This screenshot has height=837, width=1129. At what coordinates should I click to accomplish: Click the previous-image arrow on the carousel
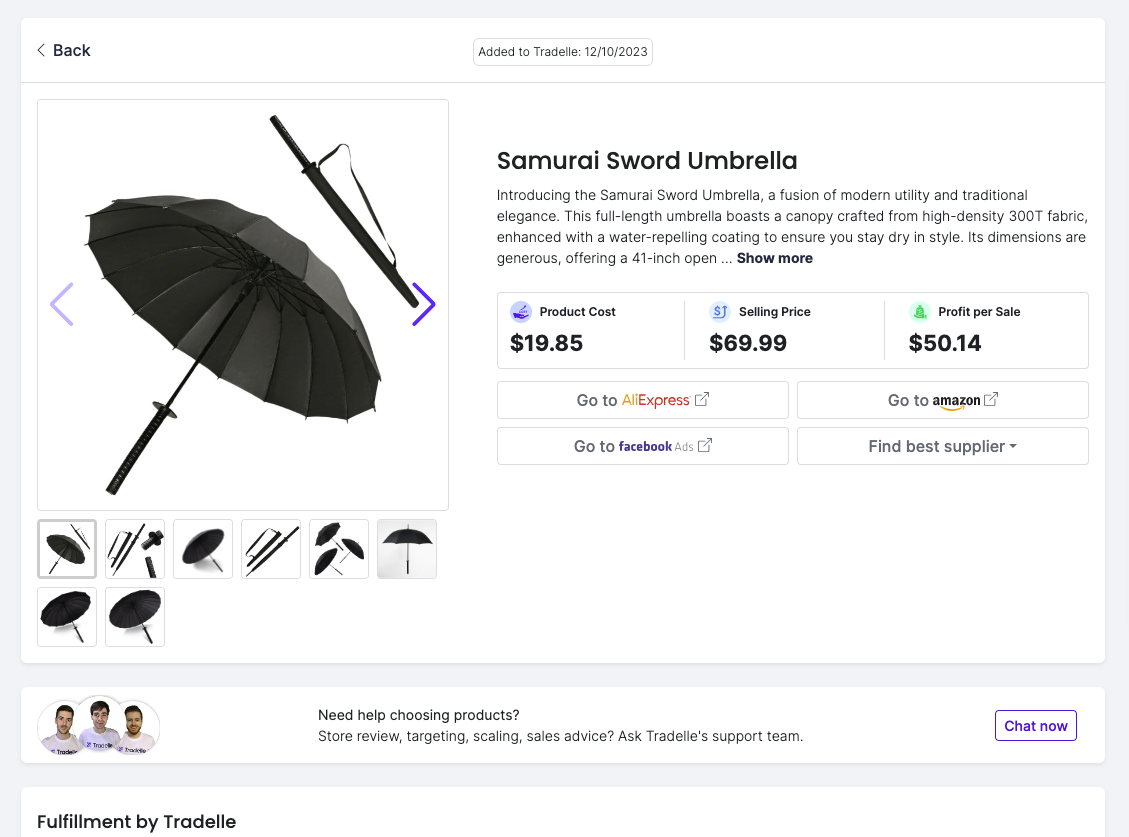pos(62,305)
